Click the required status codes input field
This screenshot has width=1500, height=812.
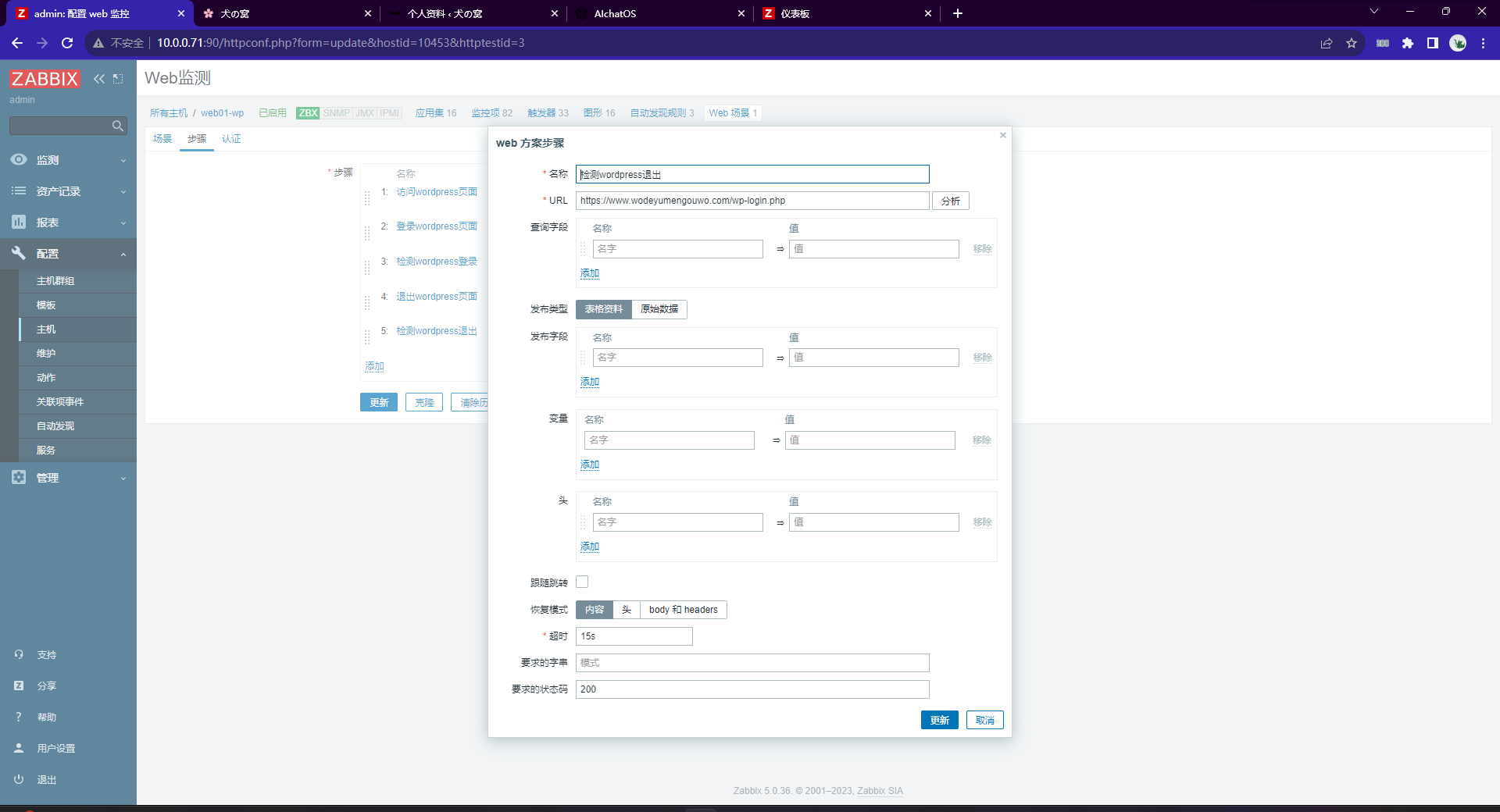pyautogui.click(x=752, y=689)
